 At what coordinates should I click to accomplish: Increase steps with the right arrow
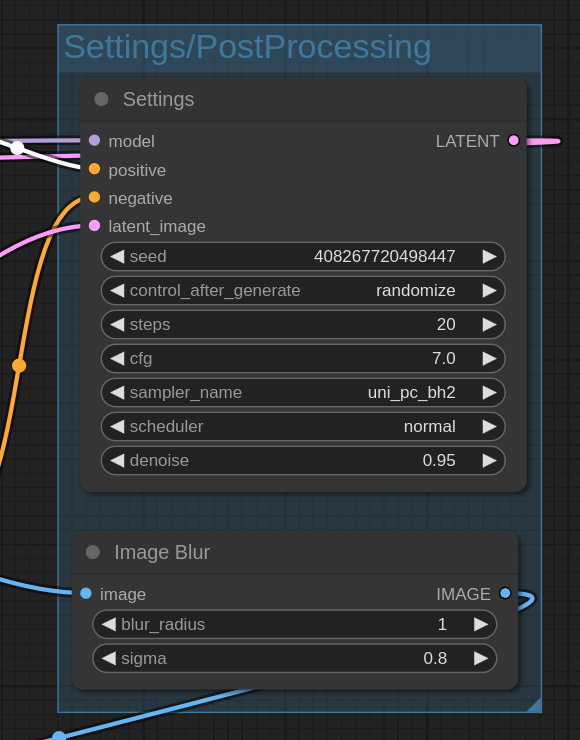click(x=489, y=325)
